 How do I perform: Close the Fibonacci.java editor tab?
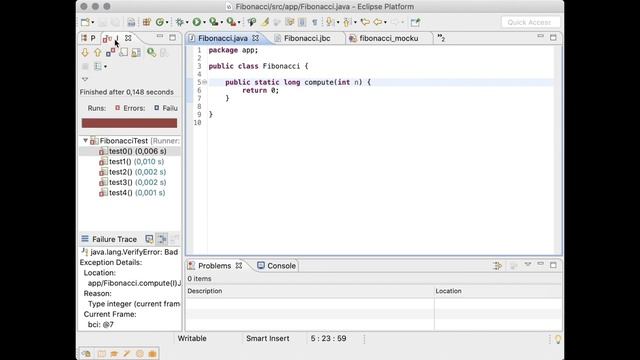pos(256,38)
